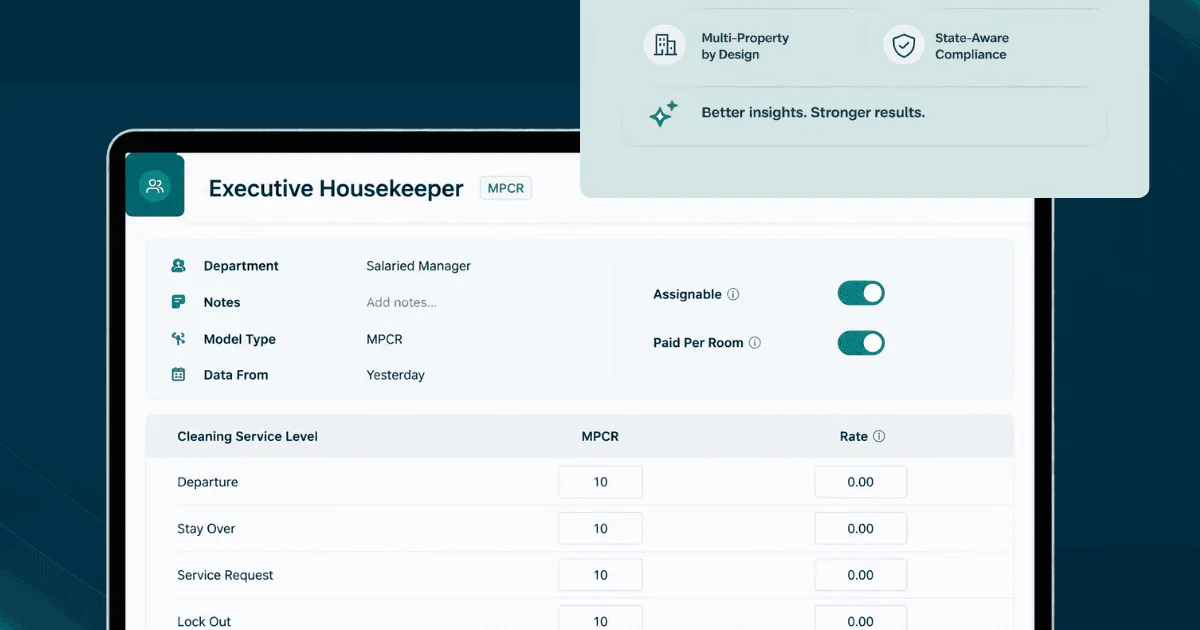Click the MPCR badge next to the title
Viewport: 1200px width, 630px height.
click(x=506, y=188)
